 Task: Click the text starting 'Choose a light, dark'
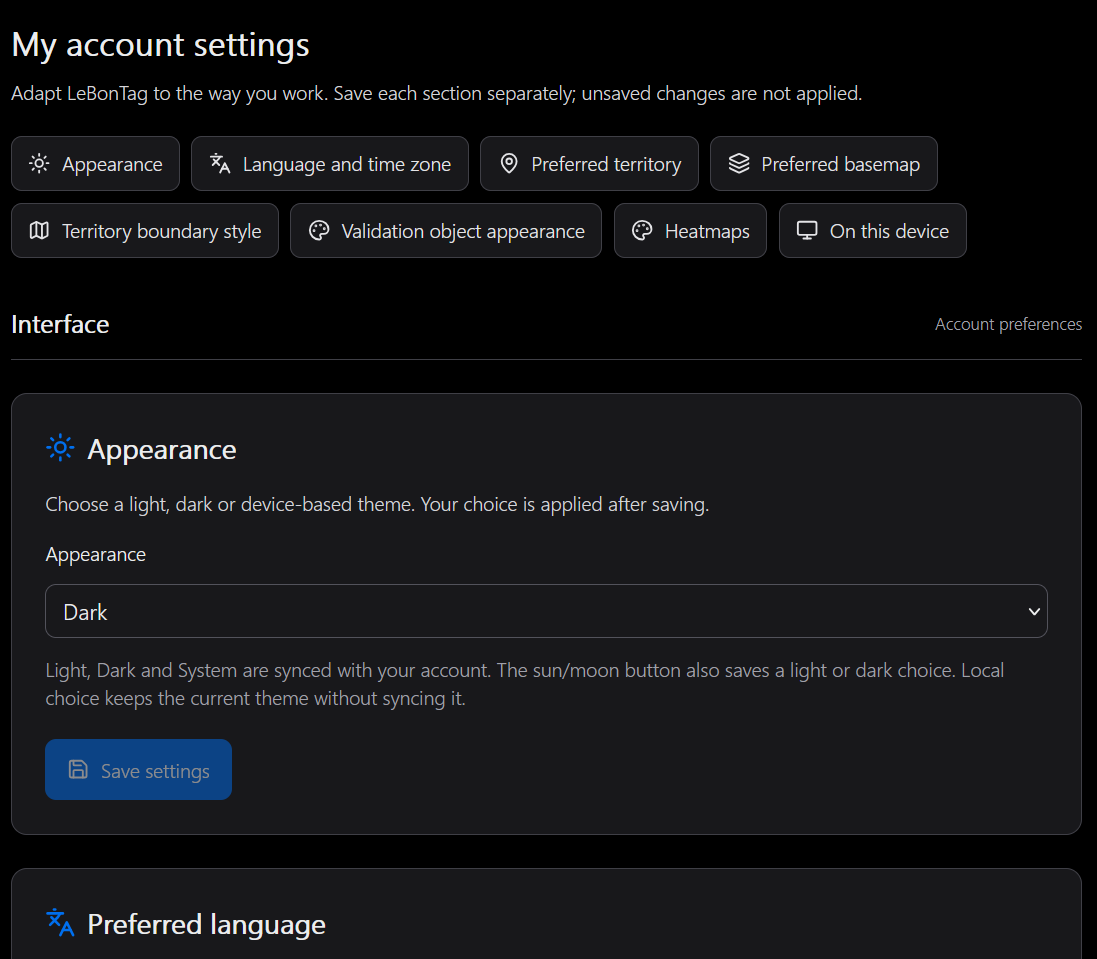point(377,504)
